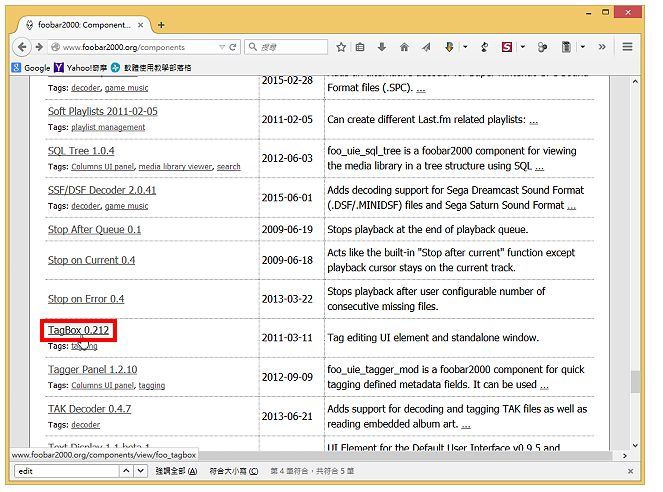Reload the page with the refresh icon
Image resolution: width=663 pixels, height=492 pixels.
coord(233,47)
